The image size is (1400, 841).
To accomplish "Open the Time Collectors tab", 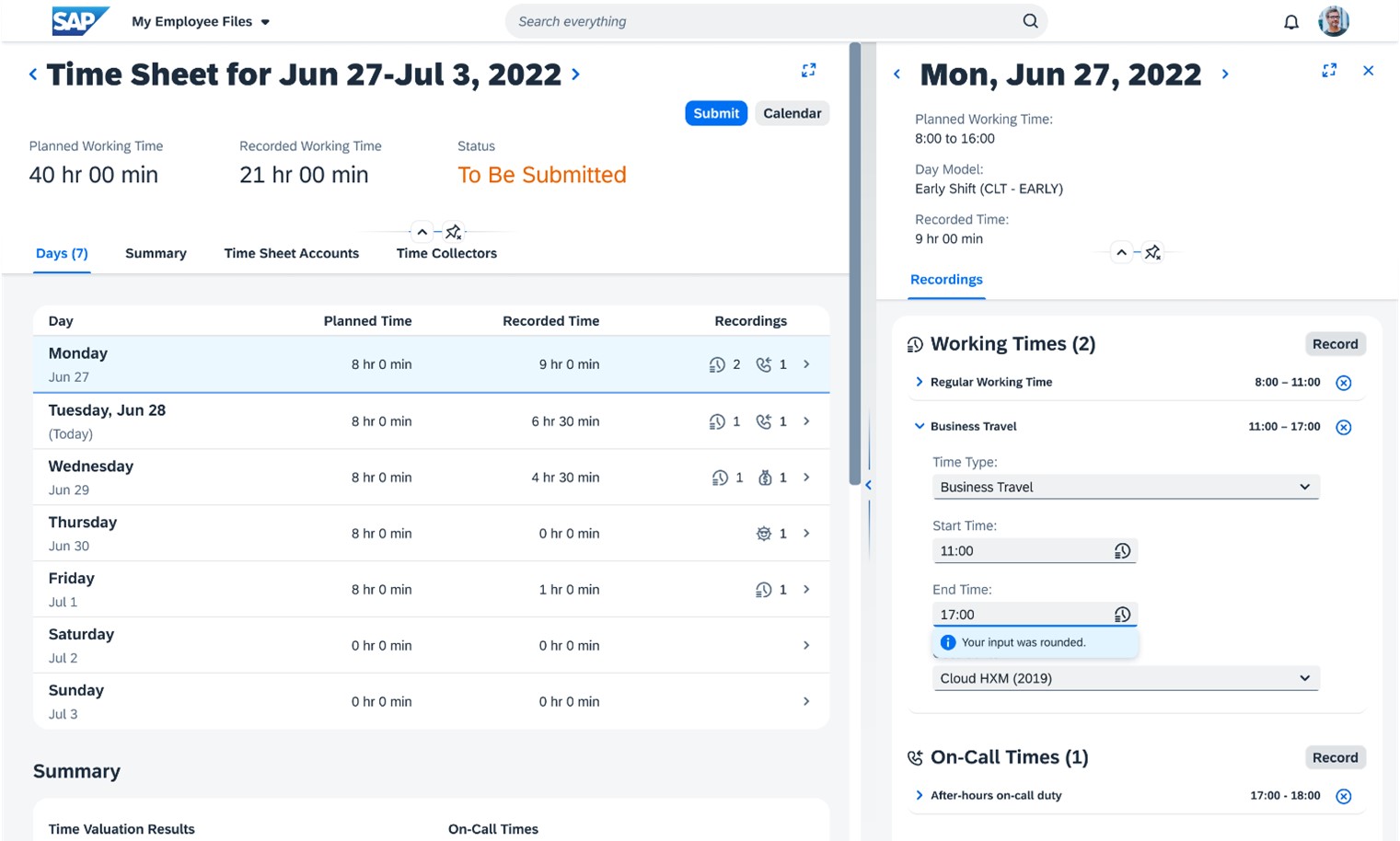I will (x=446, y=253).
